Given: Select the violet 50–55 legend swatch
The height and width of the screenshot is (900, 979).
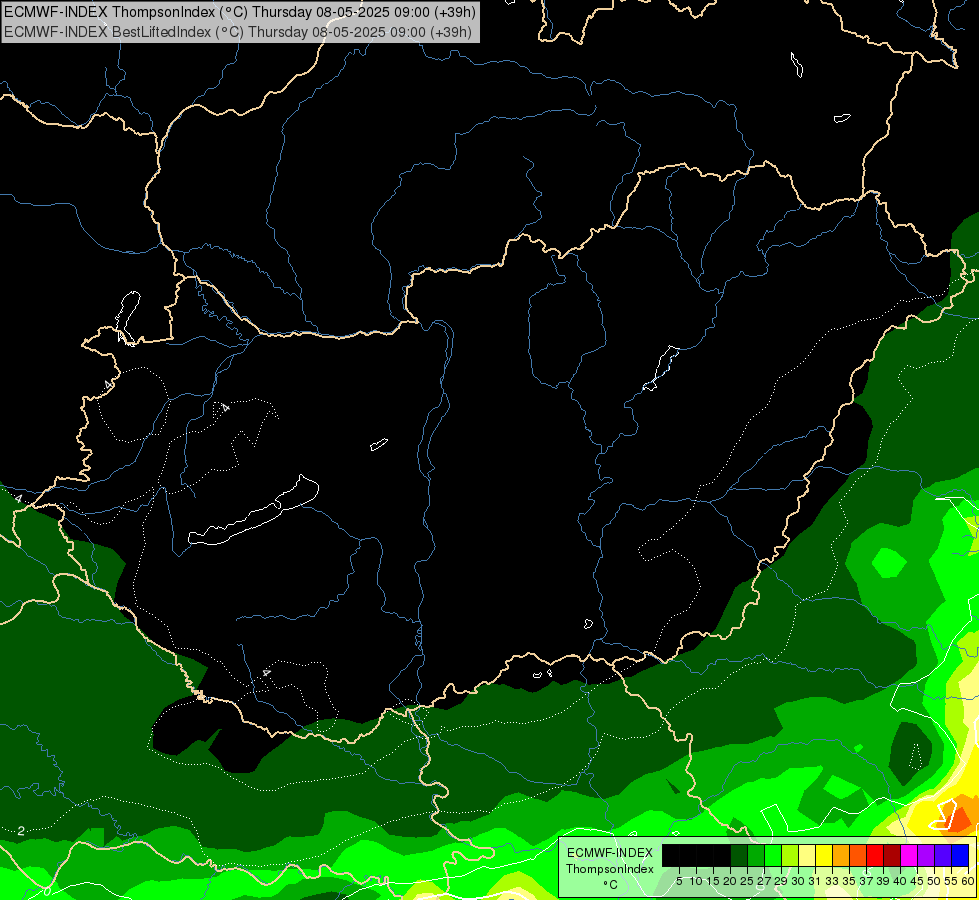Looking at the screenshot, I should pos(943,855).
